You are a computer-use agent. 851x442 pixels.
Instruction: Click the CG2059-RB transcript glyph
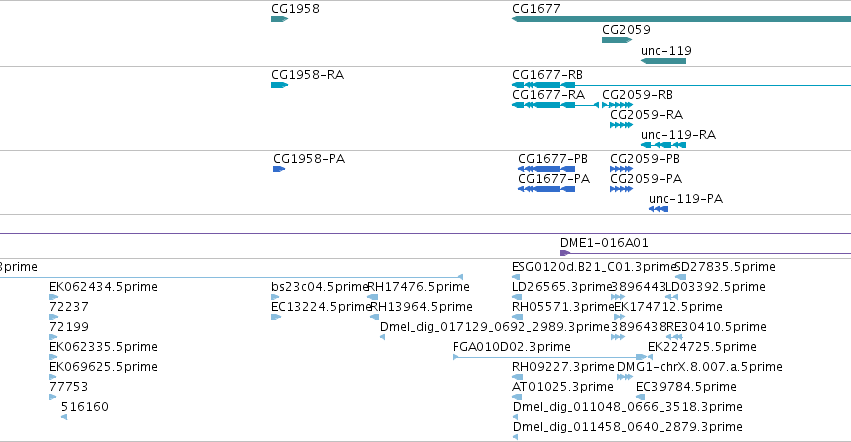coord(617,105)
